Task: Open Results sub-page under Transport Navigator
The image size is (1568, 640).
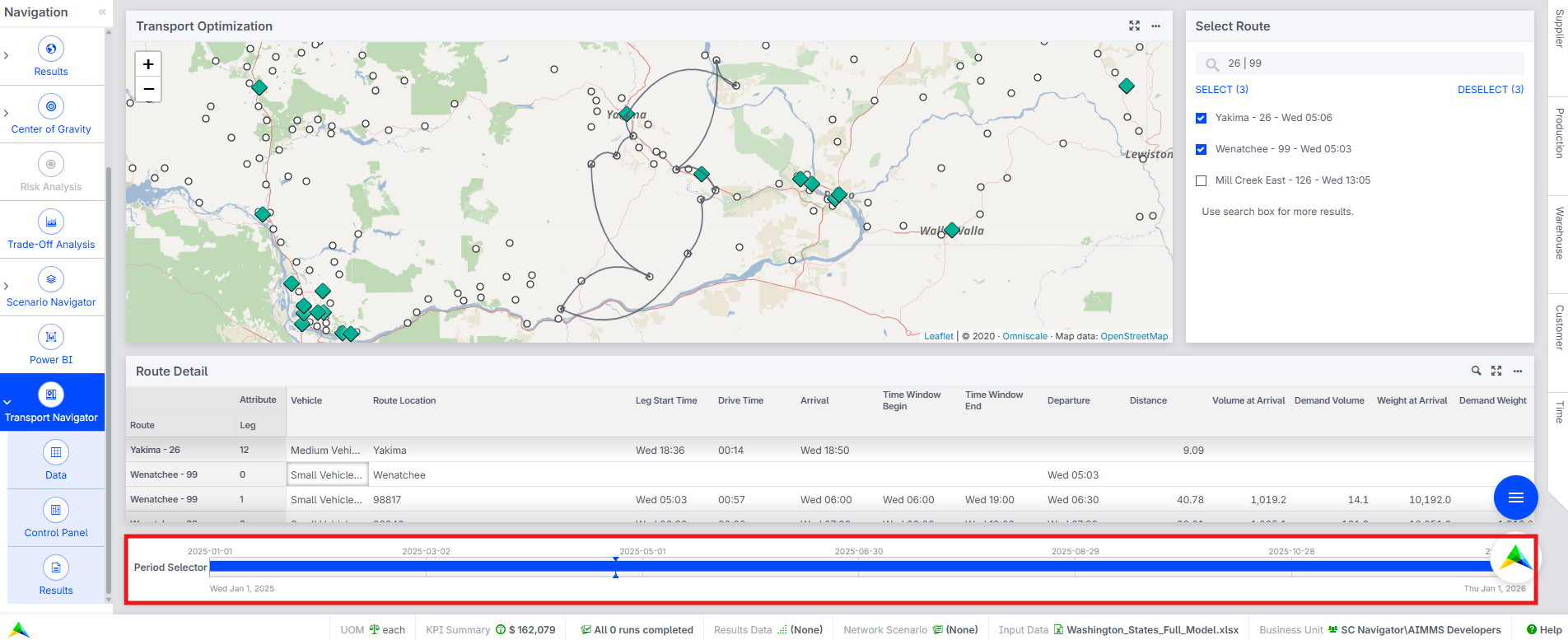Action: 56,576
